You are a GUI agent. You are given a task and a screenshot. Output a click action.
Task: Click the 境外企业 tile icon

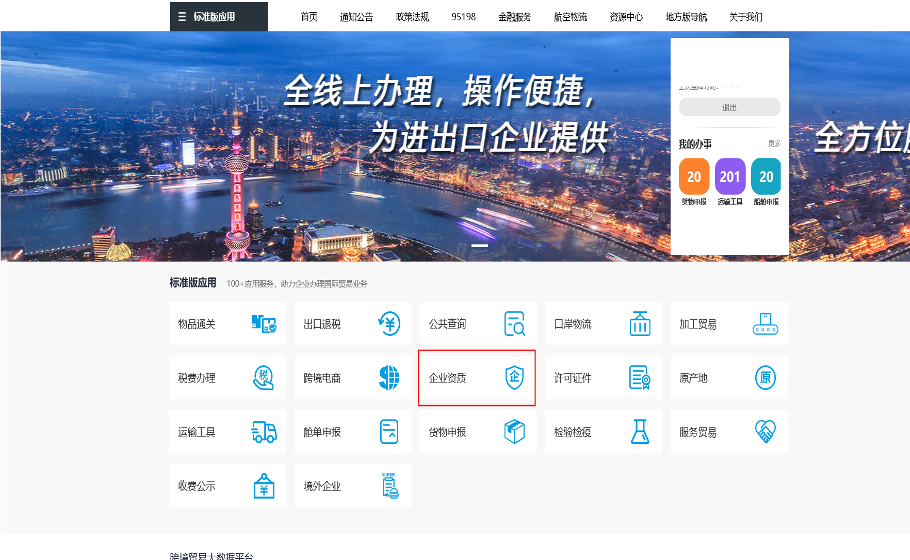click(390, 486)
